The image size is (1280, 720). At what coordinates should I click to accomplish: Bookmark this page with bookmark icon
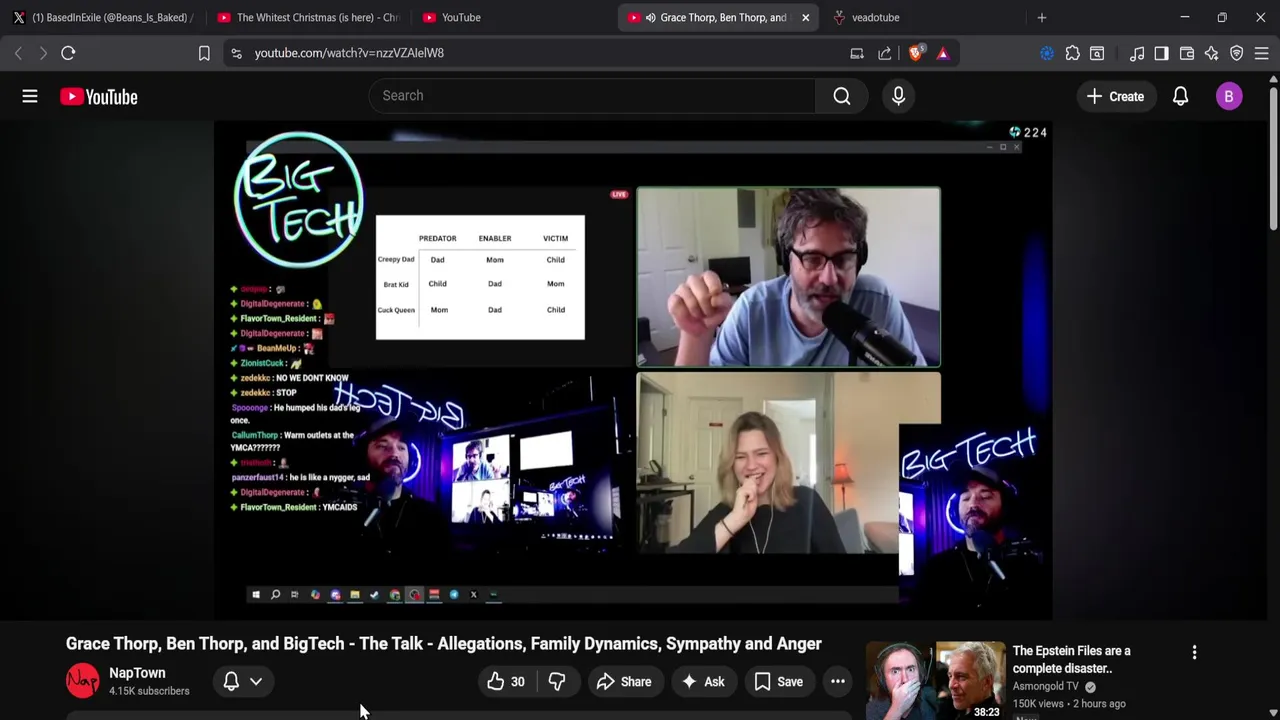[204, 53]
